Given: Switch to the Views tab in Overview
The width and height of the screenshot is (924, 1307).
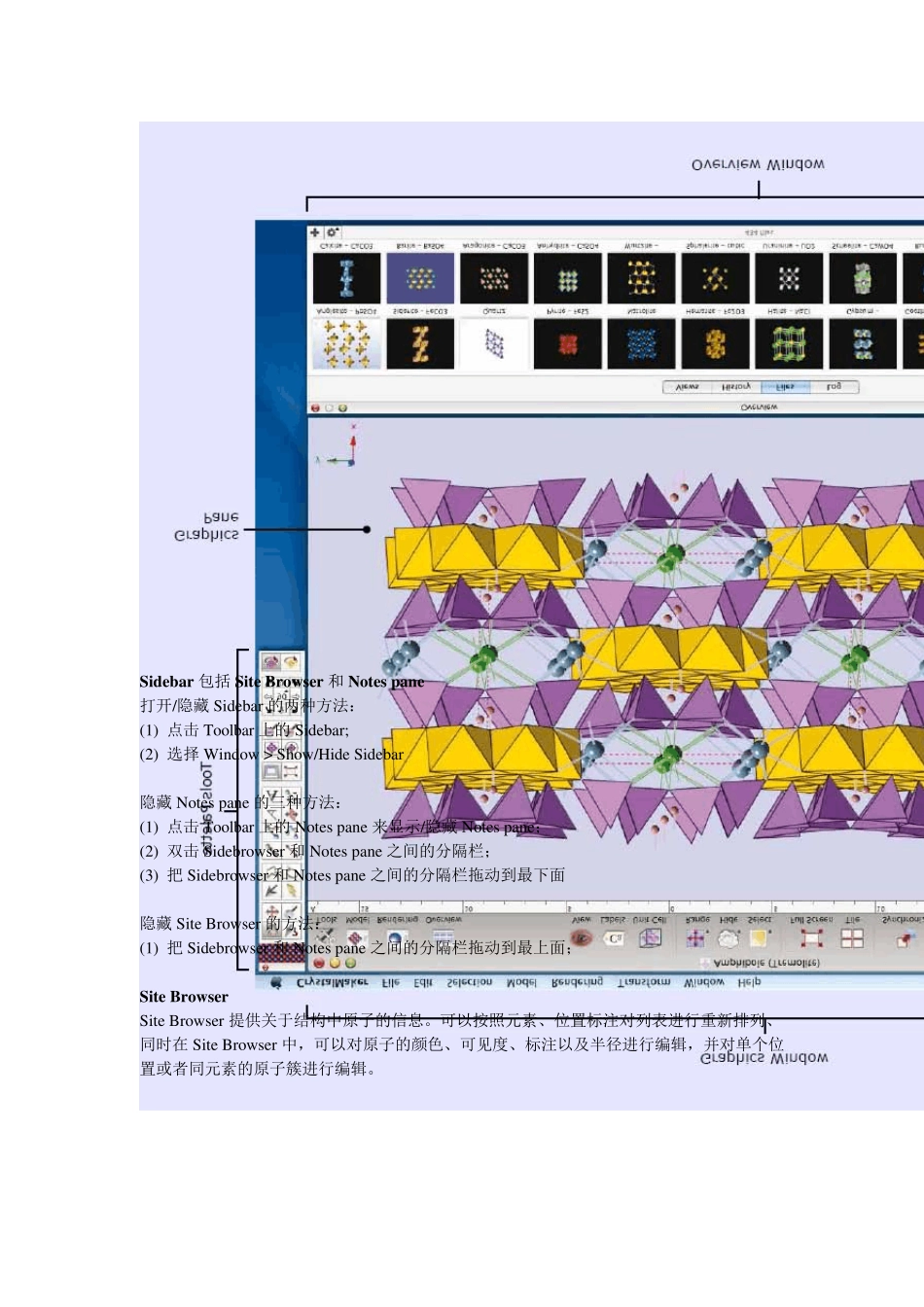Looking at the screenshot, I should pos(687,387).
